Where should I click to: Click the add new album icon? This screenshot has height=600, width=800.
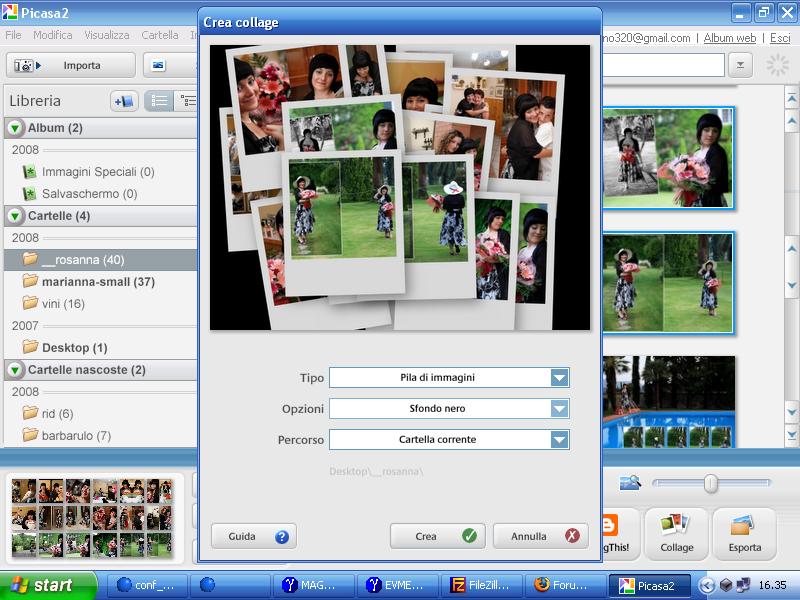[124, 101]
